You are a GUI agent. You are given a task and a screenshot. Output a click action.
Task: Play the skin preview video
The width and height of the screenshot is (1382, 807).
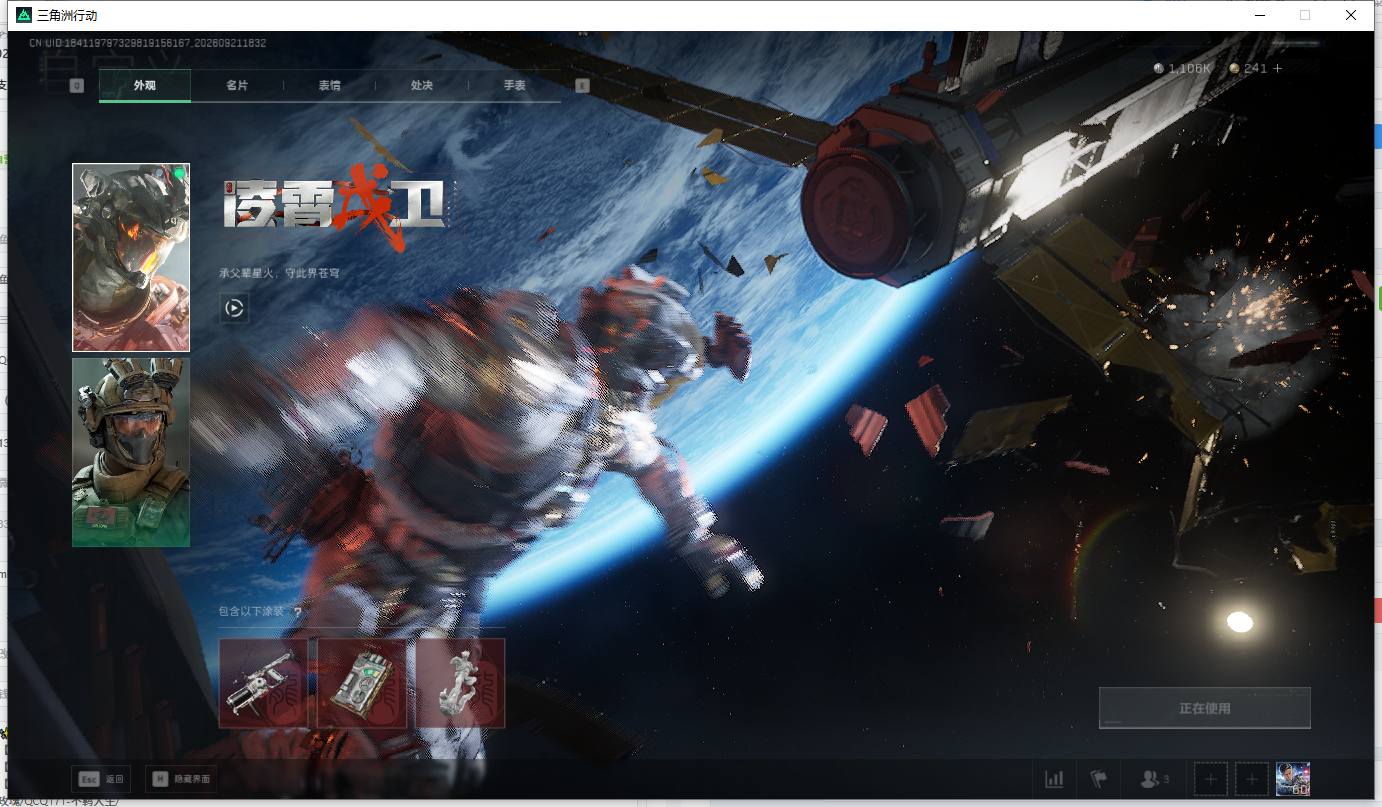tap(234, 308)
